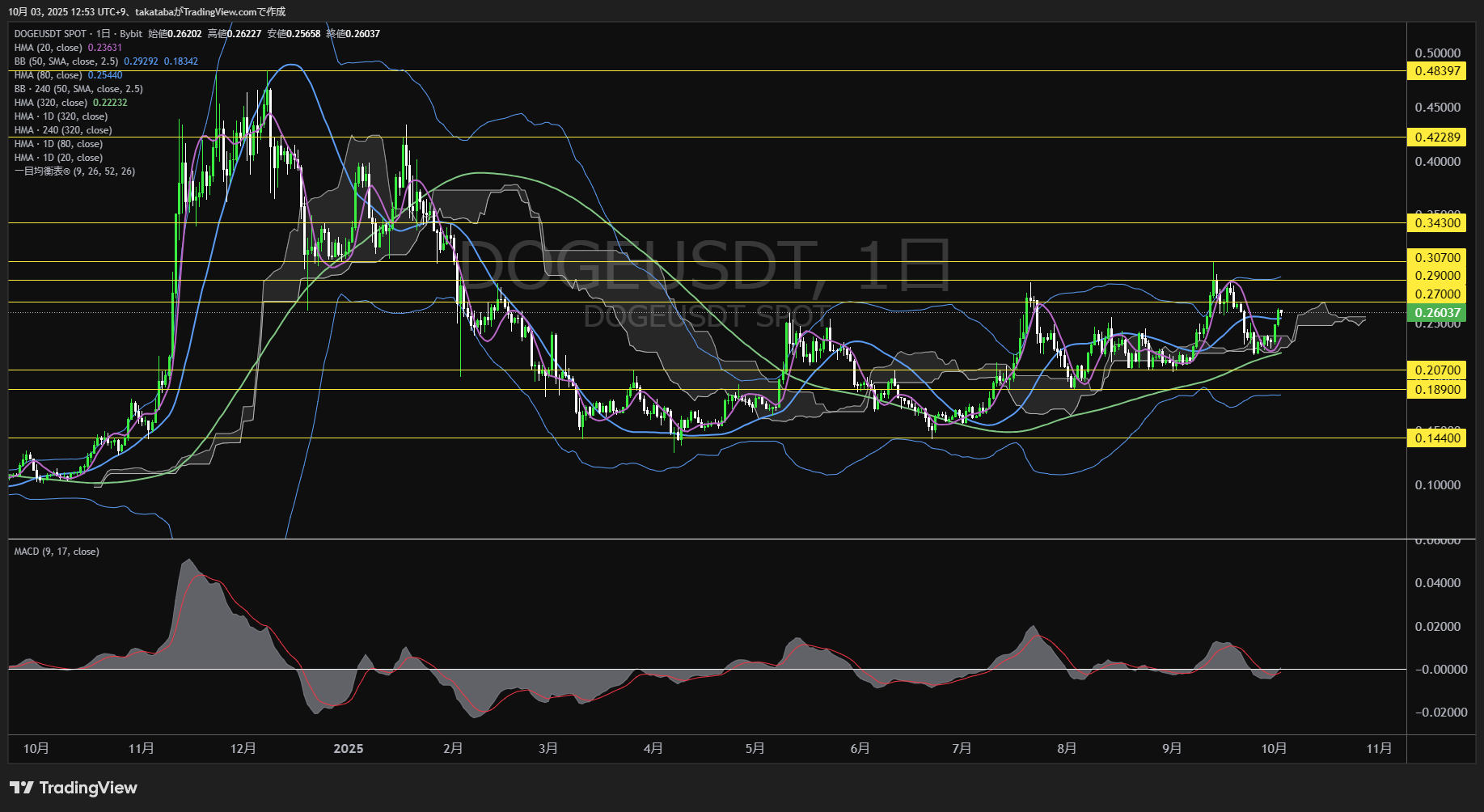Select the 0.34300 price level label
1484x812 pixels.
point(1437,223)
